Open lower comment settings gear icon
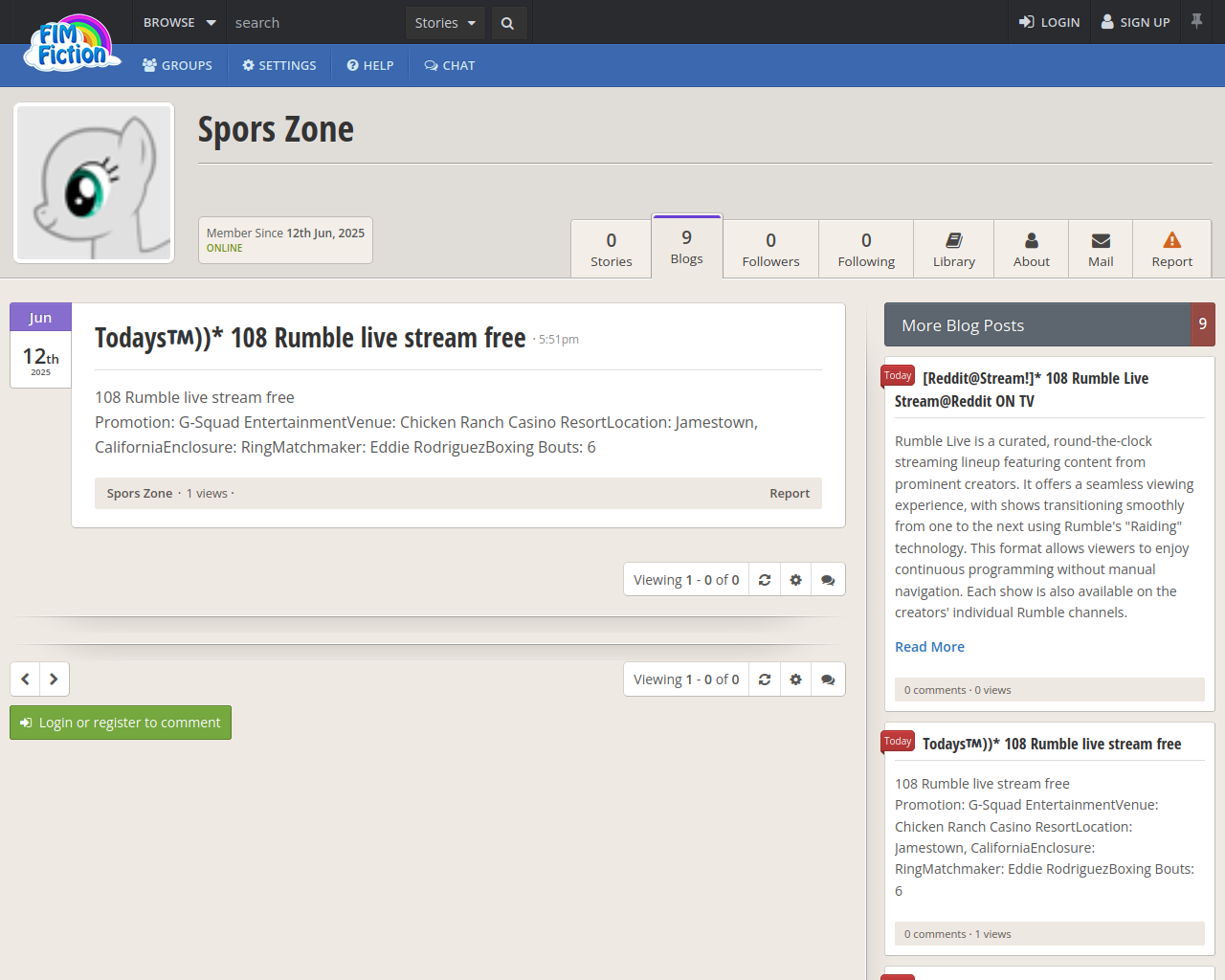The image size is (1225, 980). [796, 679]
